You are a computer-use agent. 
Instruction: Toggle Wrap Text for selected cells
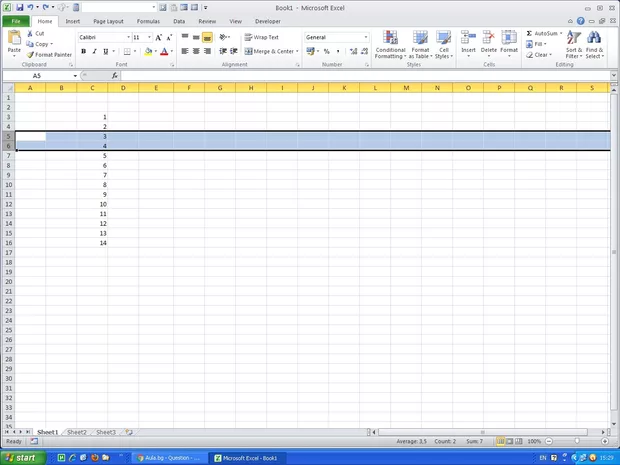point(261,37)
